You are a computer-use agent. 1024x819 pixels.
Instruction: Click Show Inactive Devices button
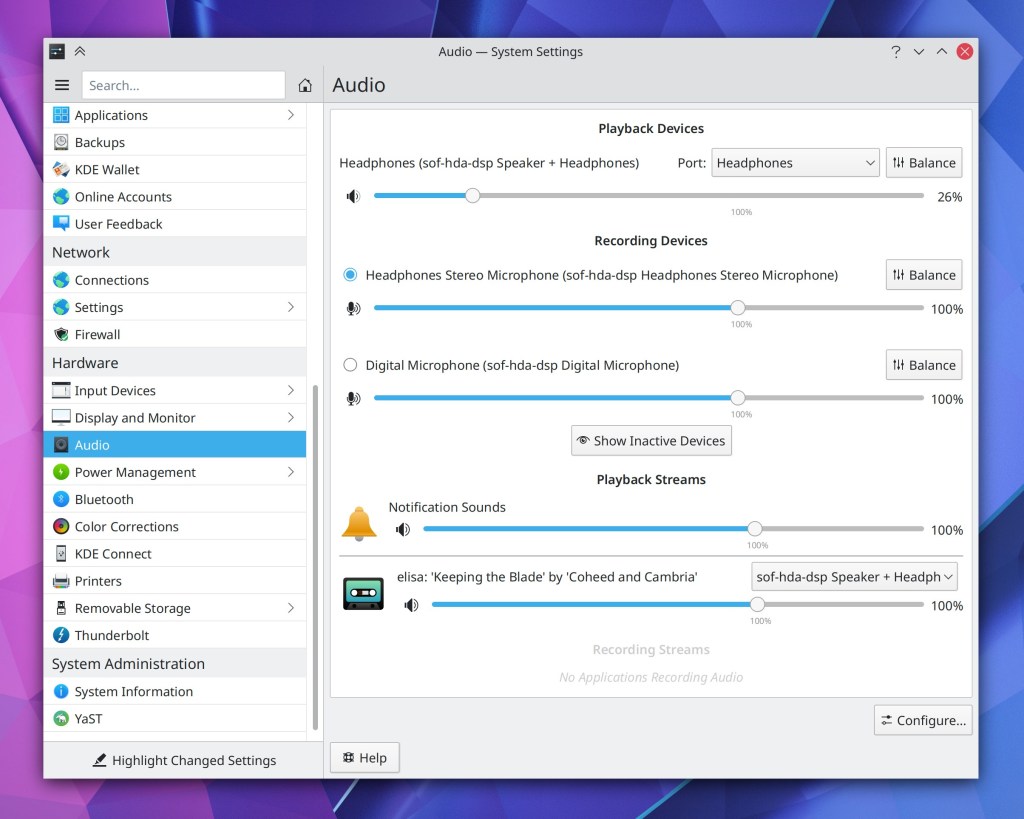[651, 441]
